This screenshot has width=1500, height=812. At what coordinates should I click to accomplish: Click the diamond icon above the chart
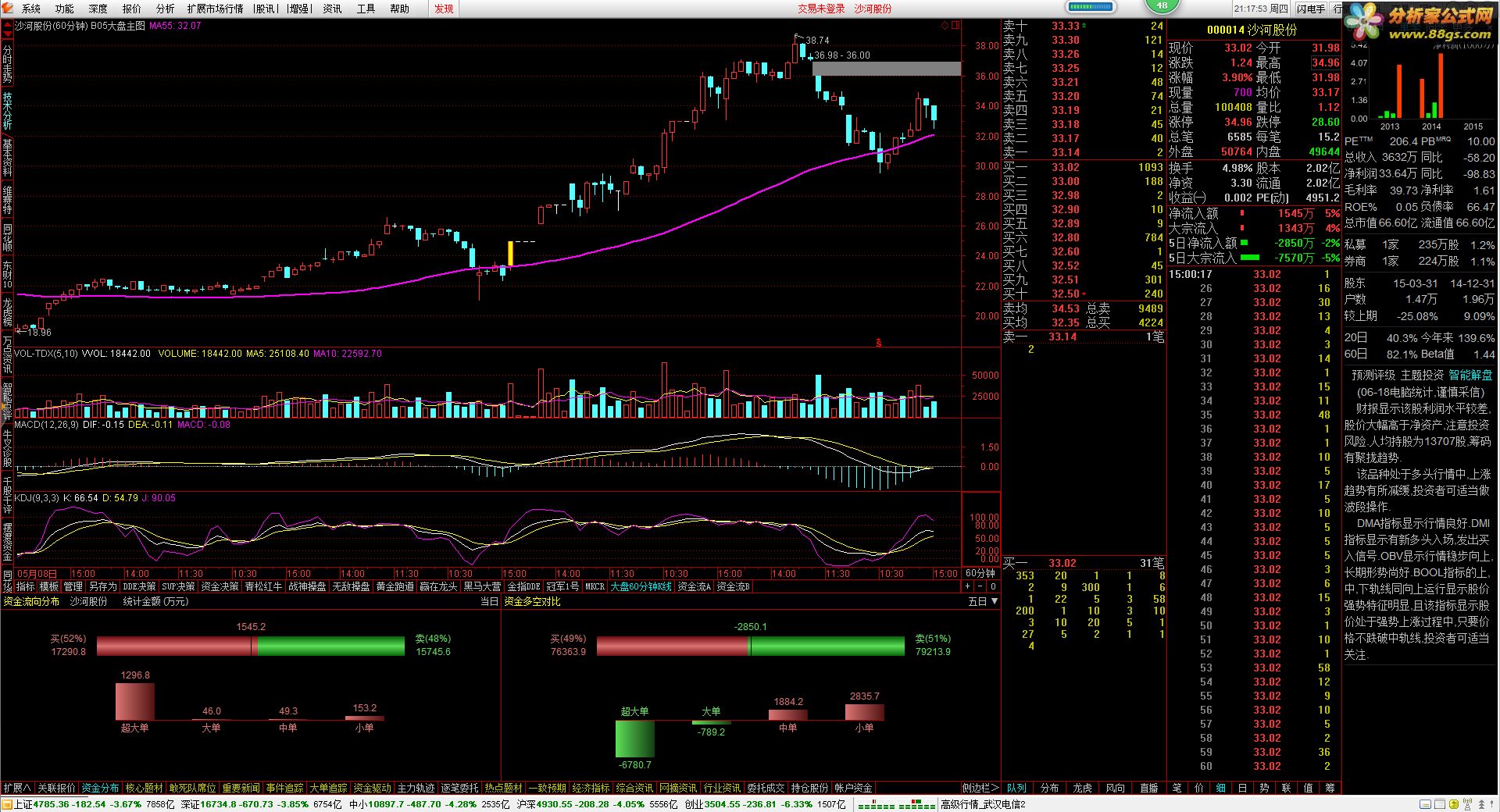click(945, 26)
